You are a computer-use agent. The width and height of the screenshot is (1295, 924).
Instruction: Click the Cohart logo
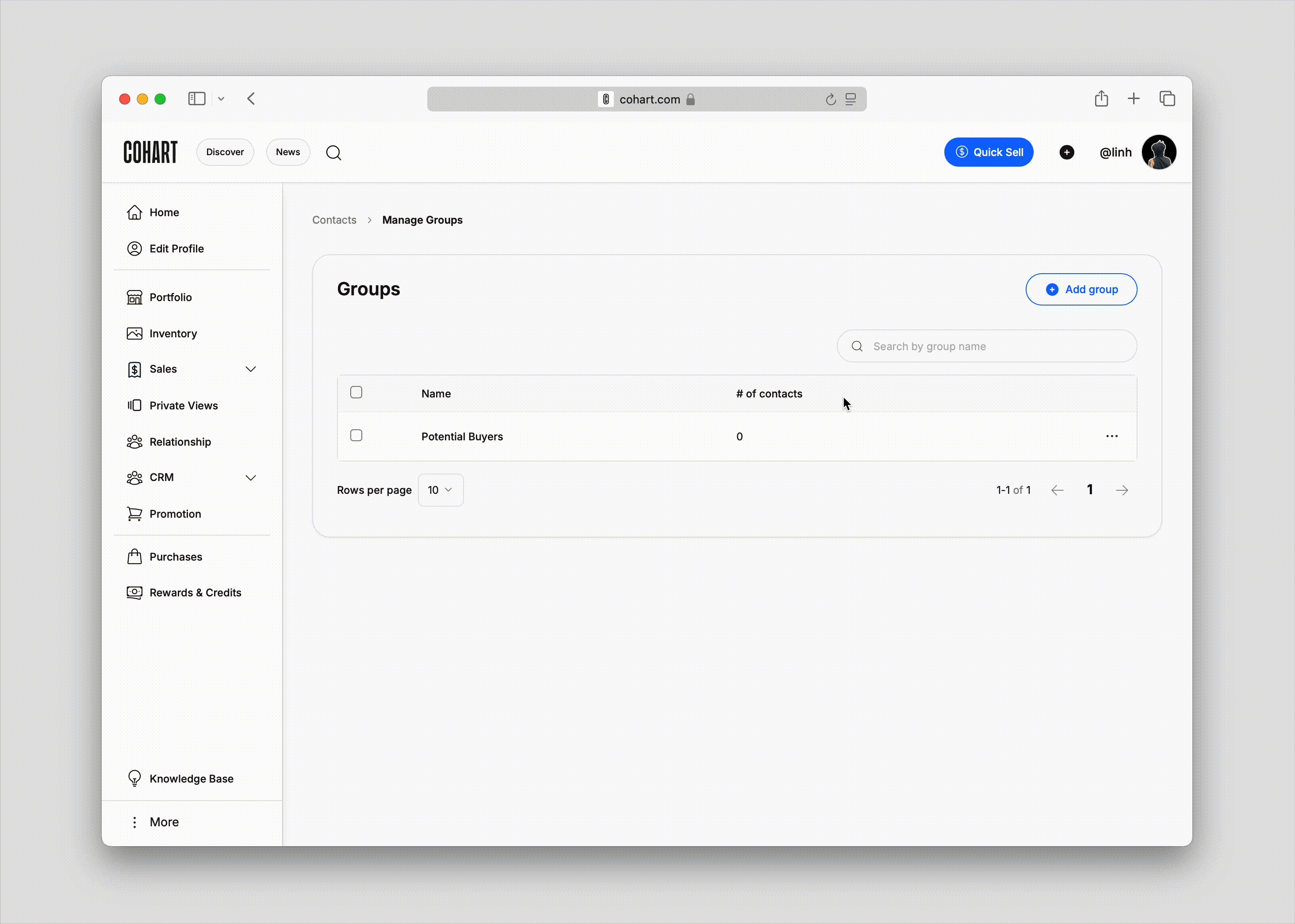click(150, 152)
